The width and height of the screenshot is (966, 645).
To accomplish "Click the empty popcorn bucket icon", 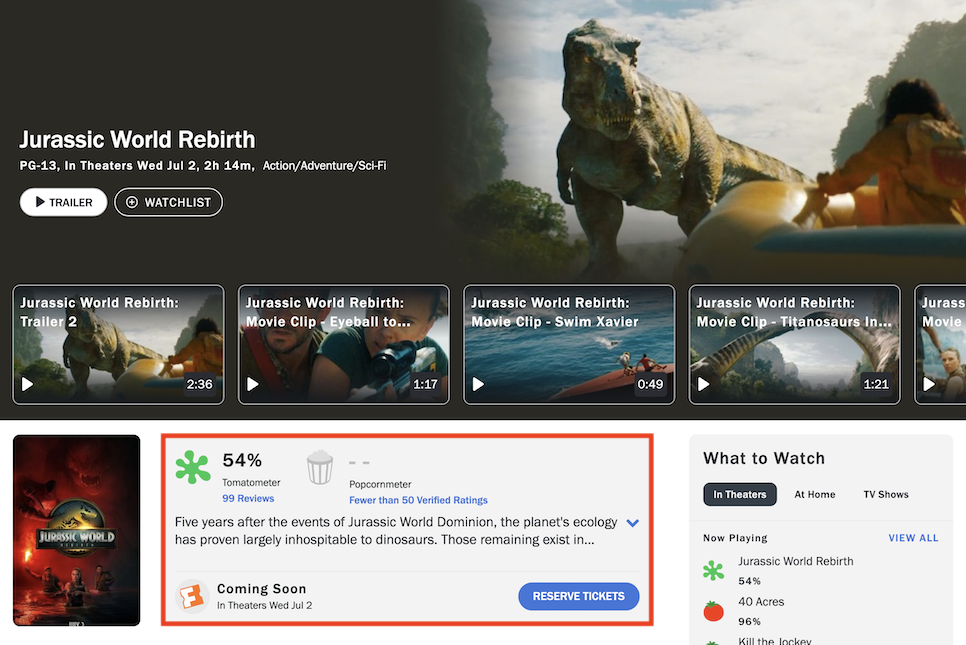I will point(320,468).
